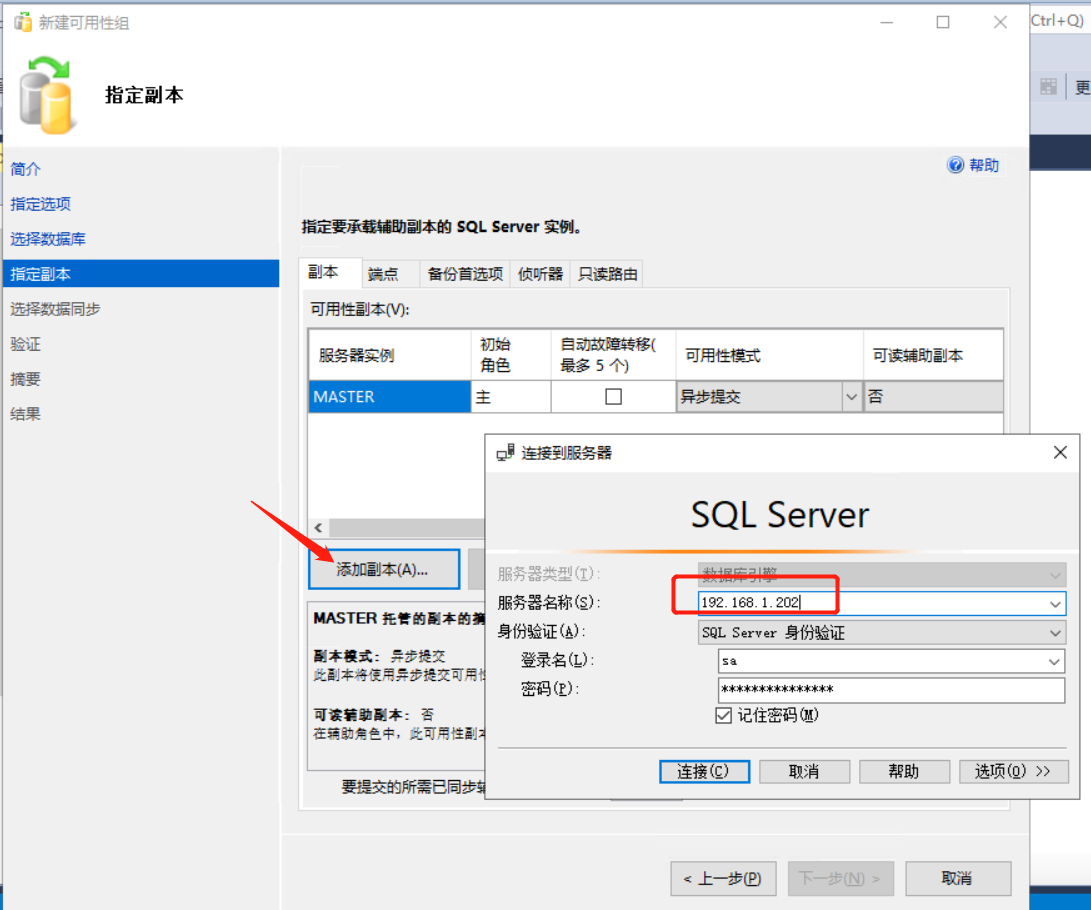
Task: Expand the server name dropdown
Action: click(x=1055, y=603)
